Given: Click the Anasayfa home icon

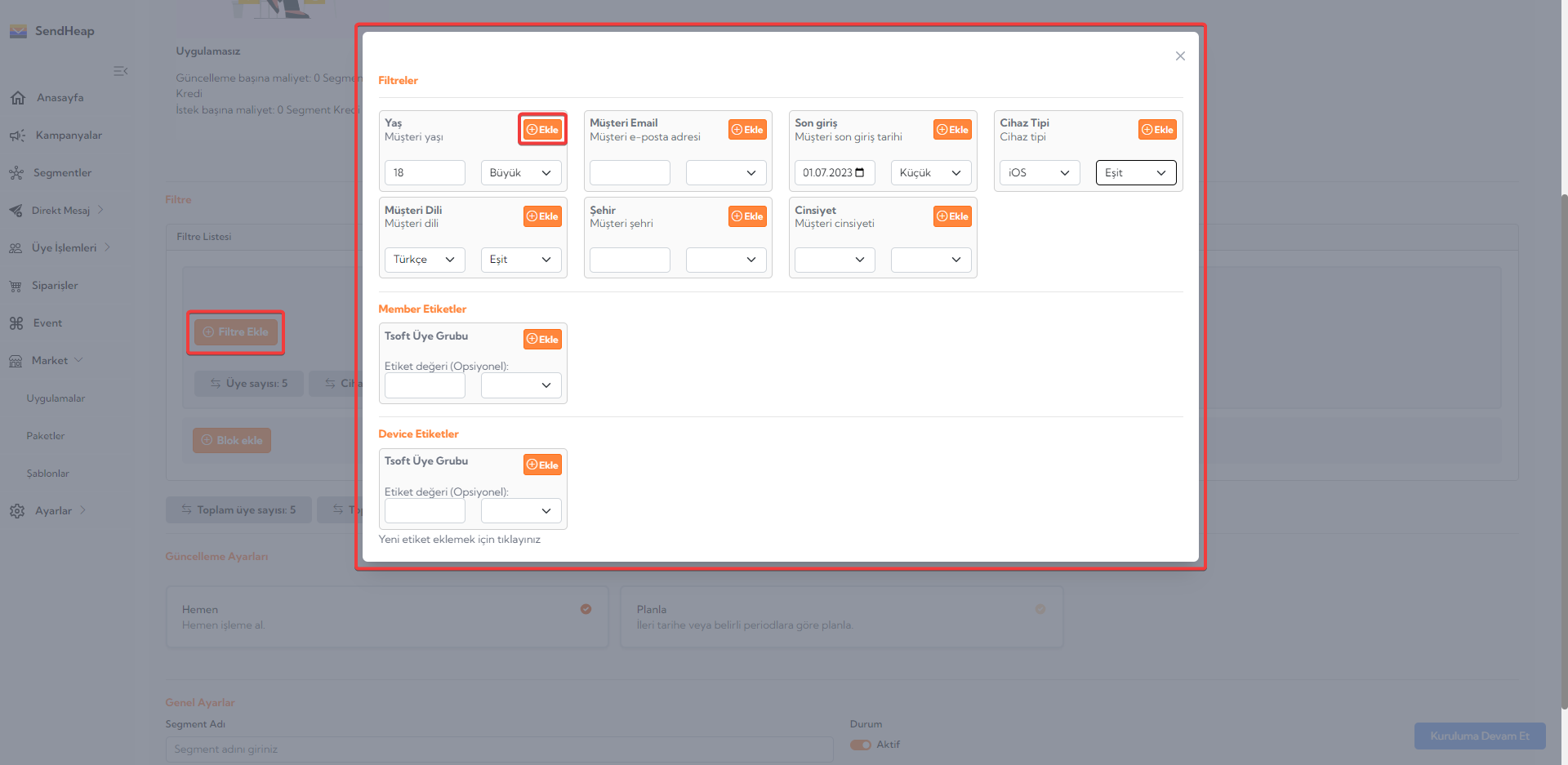Looking at the screenshot, I should point(18,98).
